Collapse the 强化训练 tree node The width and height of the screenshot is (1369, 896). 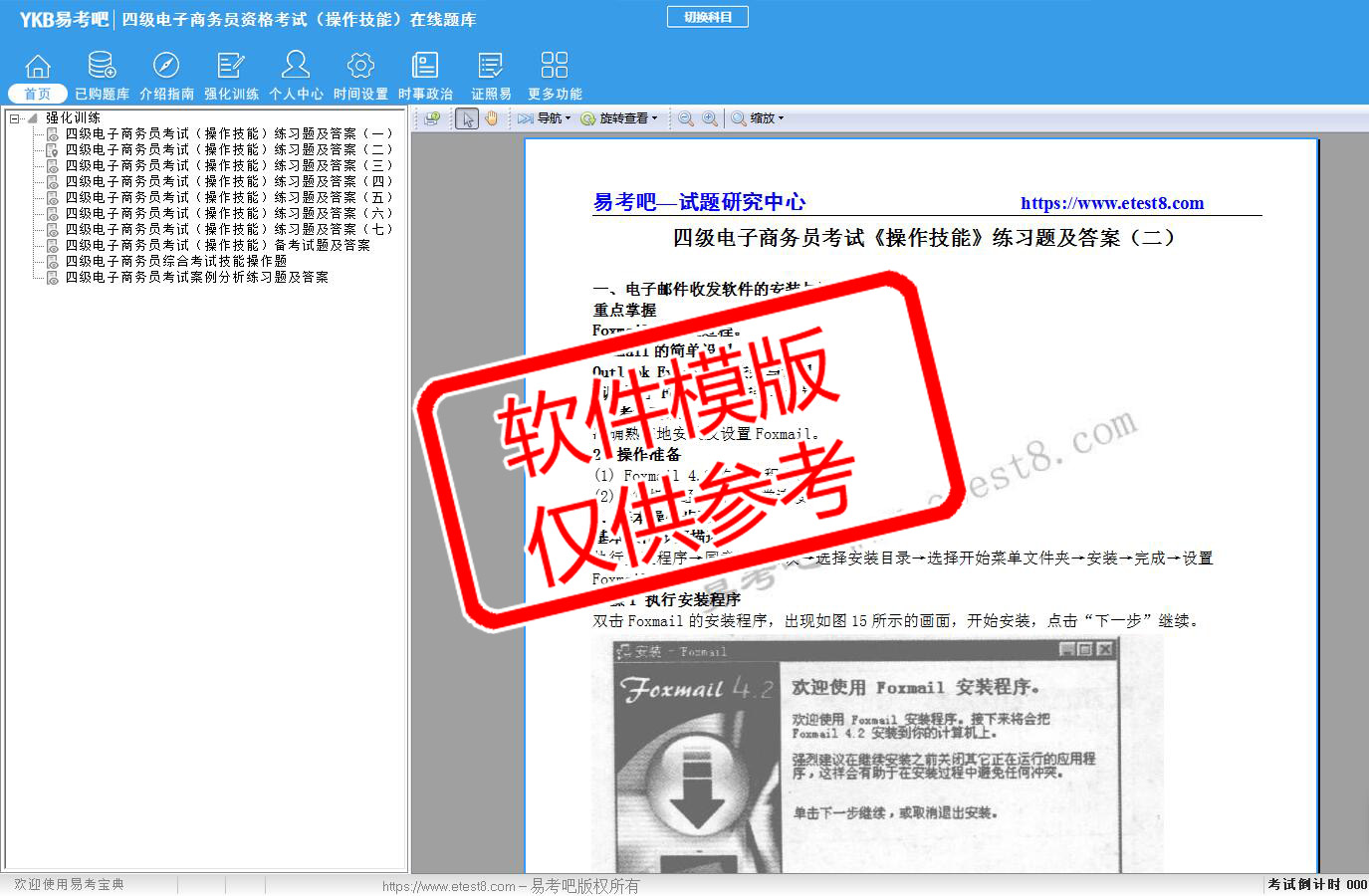point(14,118)
